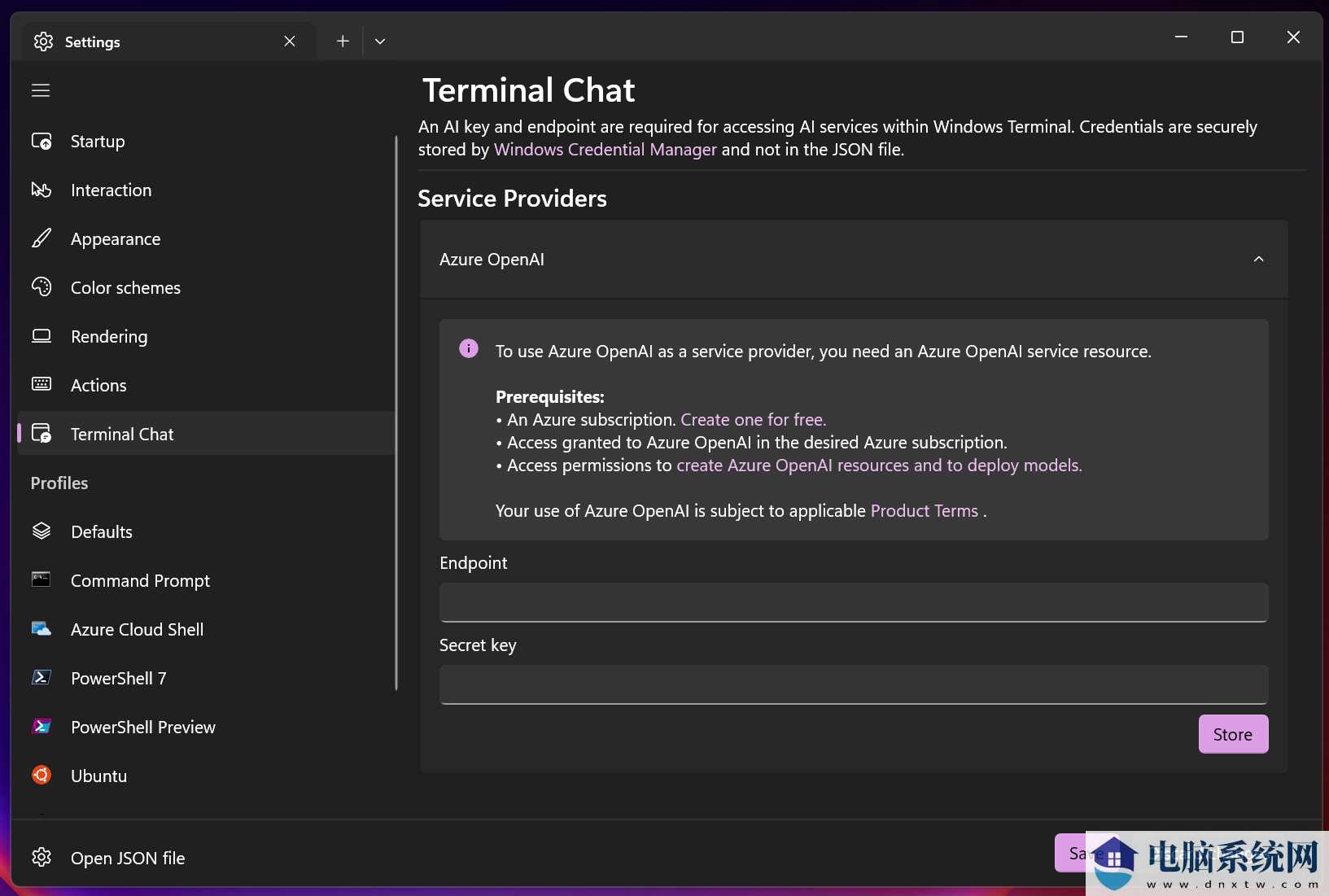Screen dimensions: 1329x896
Task: Click the sidebar vertical scrollbar
Action: pos(396,413)
